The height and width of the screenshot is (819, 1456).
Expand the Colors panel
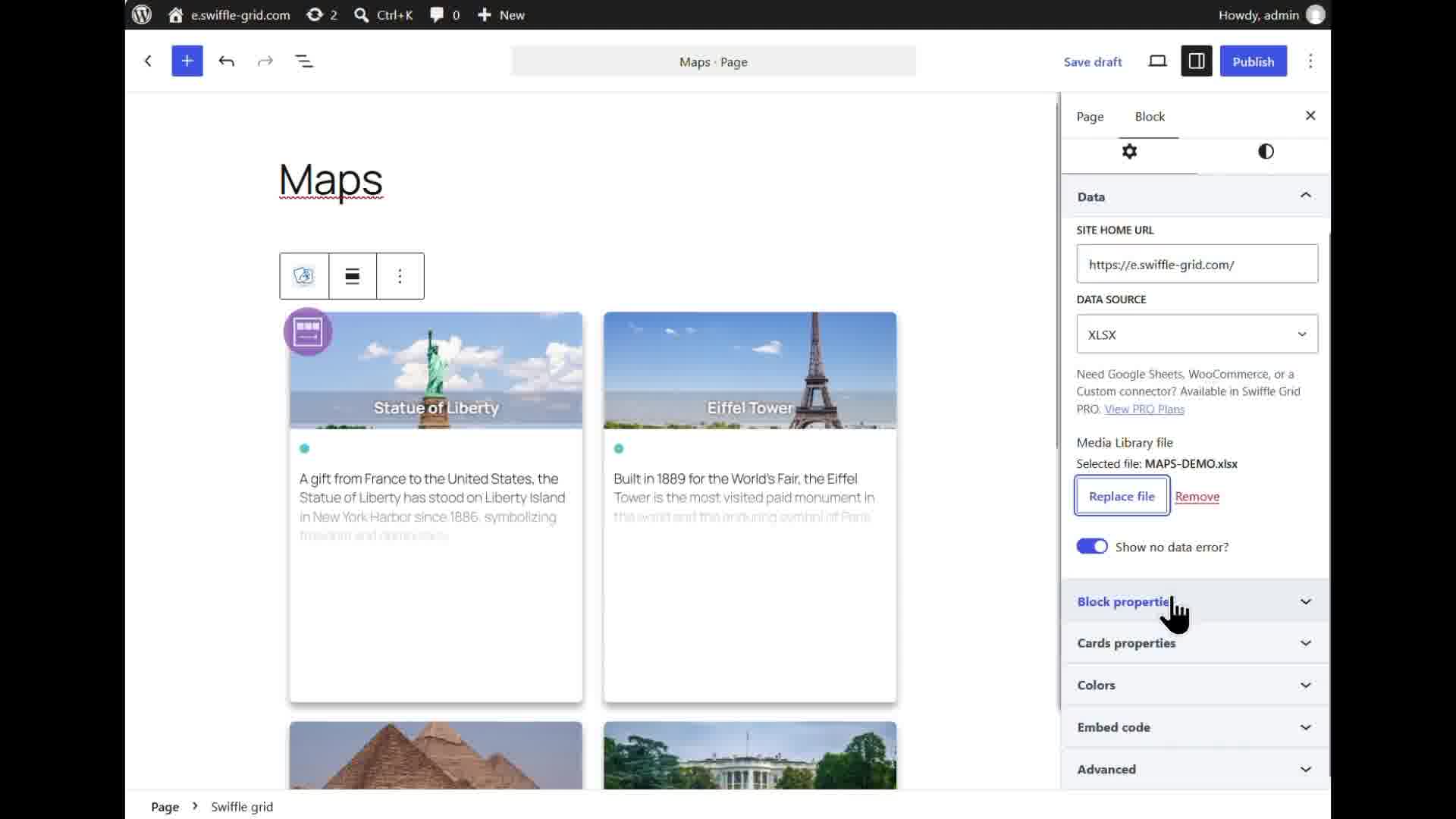[x=1196, y=686]
